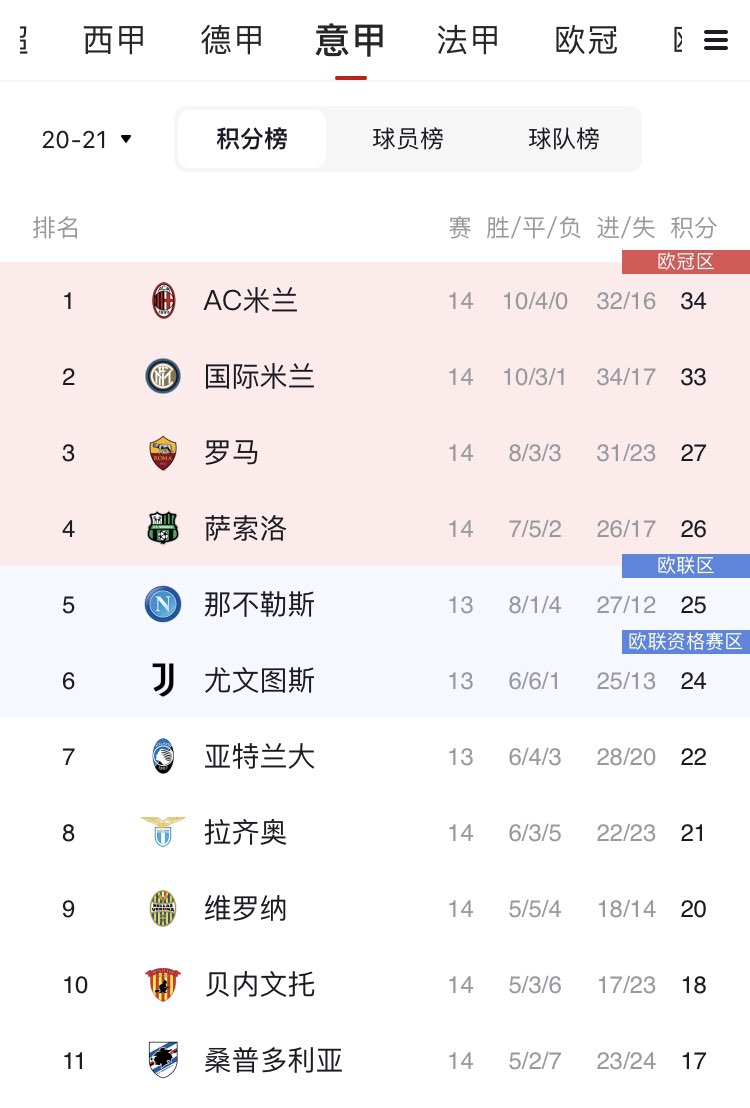Tap the Sampdoria club crest

[x=163, y=1060]
